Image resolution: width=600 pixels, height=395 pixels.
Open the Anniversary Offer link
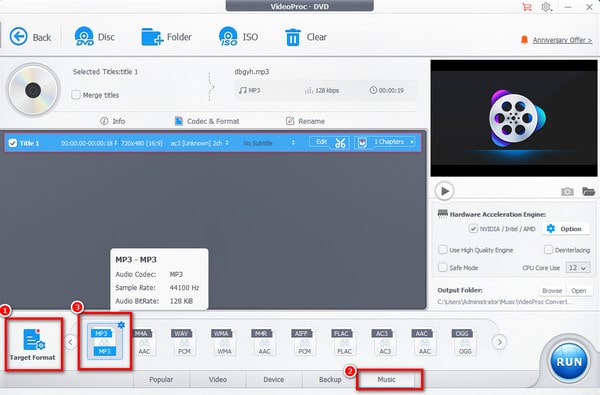[562, 40]
